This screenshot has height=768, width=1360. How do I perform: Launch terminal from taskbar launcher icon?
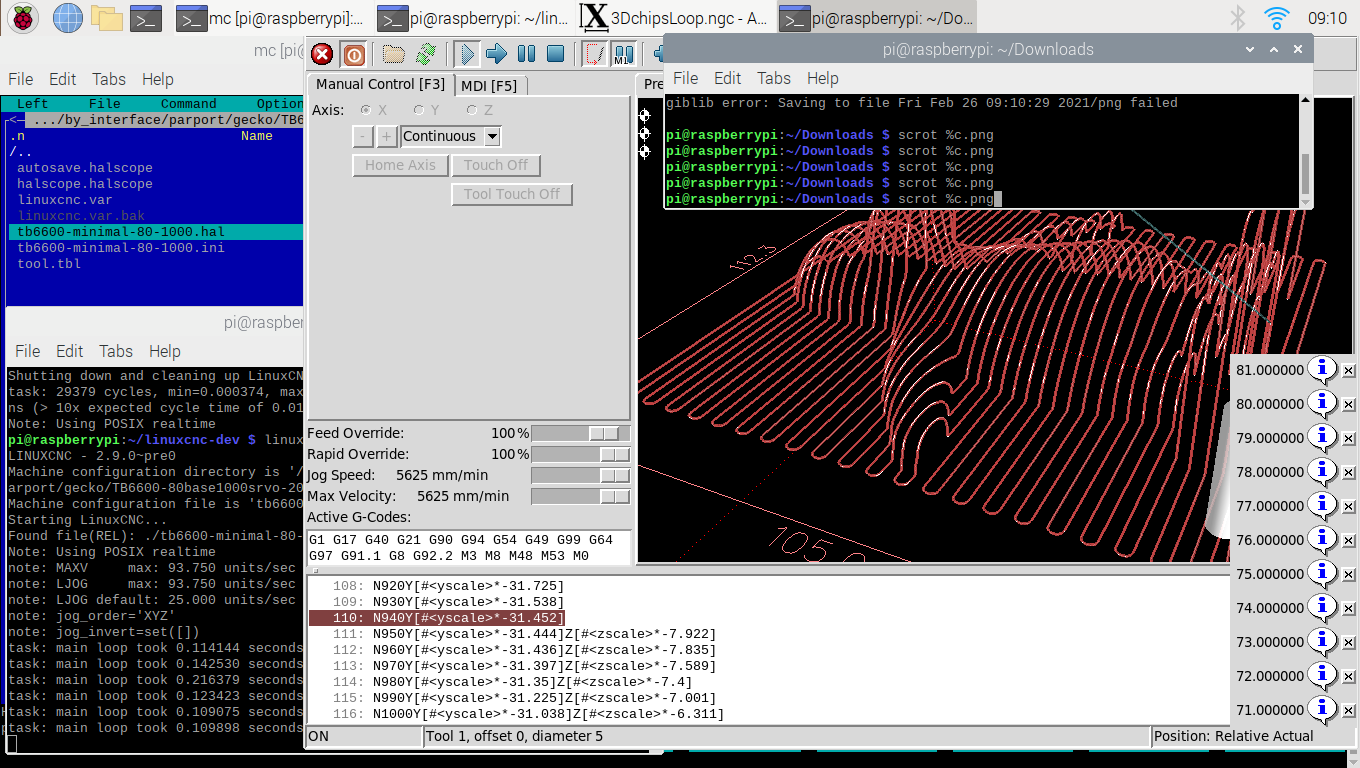(146, 18)
